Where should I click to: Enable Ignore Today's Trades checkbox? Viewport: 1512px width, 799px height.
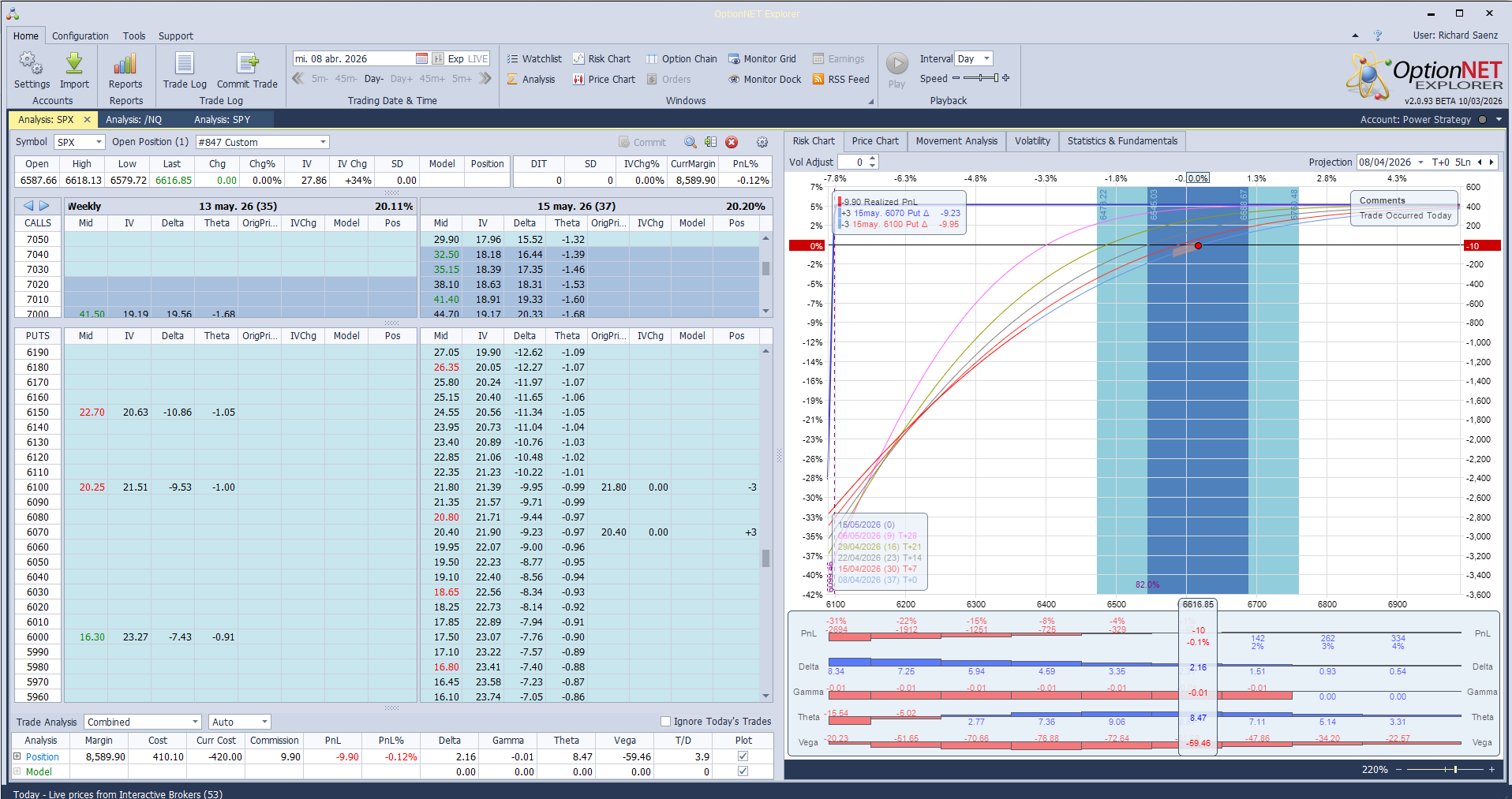pos(665,722)
